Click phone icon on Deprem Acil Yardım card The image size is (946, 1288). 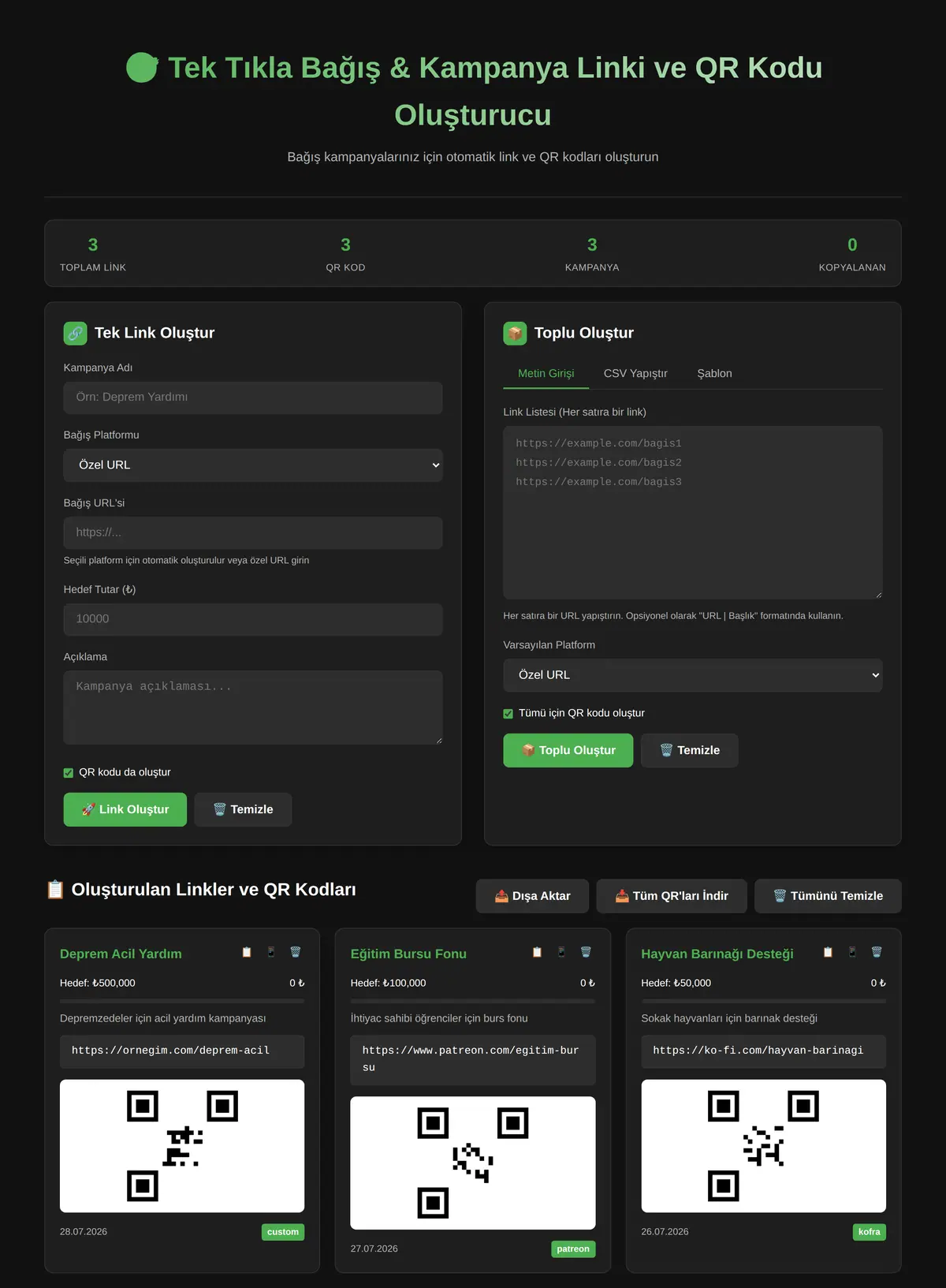pos(271,952)
